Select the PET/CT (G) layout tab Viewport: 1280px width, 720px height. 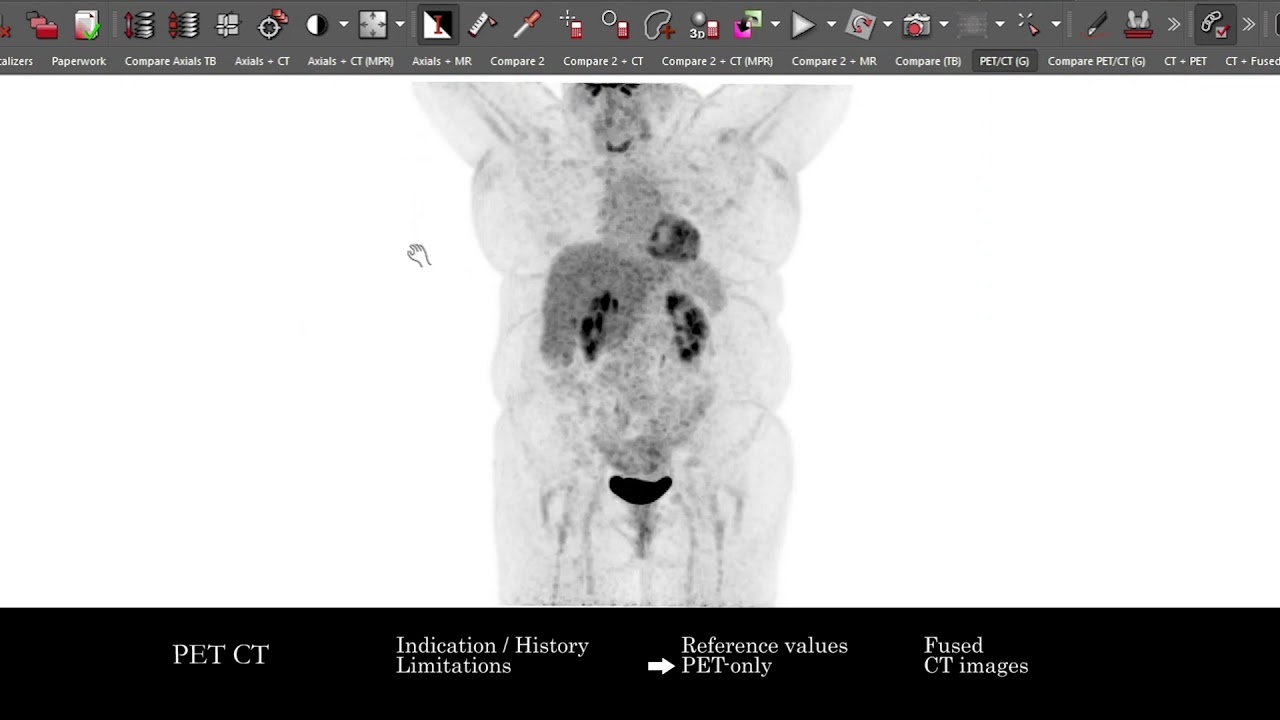(1004, 61)
